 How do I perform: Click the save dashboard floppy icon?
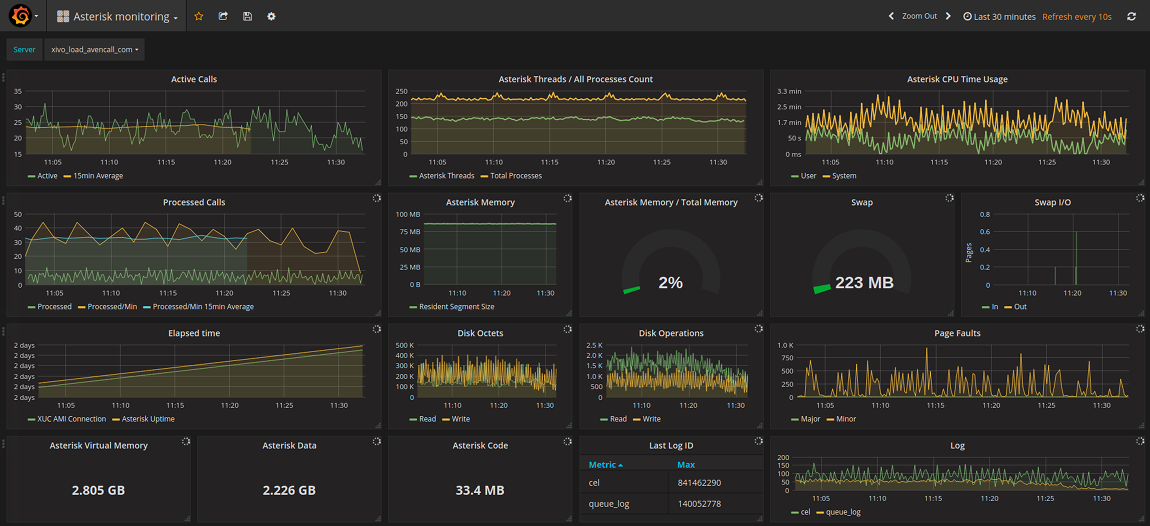tap(247, 17)
